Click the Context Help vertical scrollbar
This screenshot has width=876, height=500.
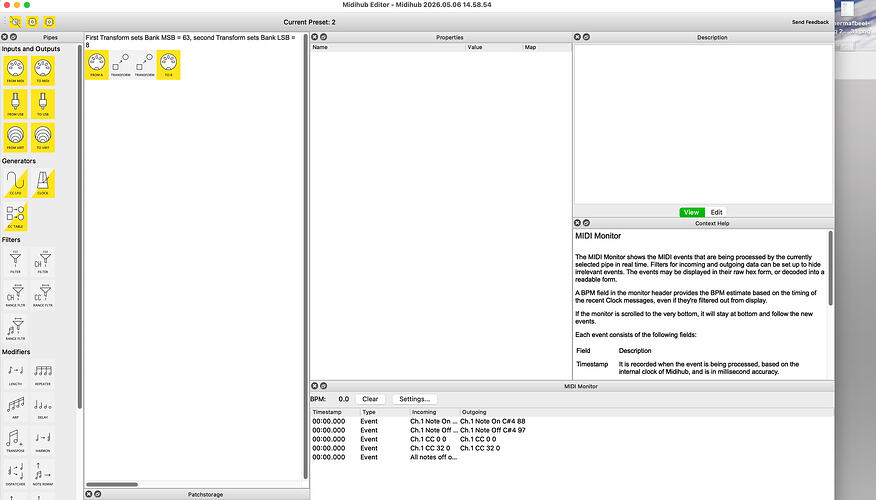coord(831,268)
